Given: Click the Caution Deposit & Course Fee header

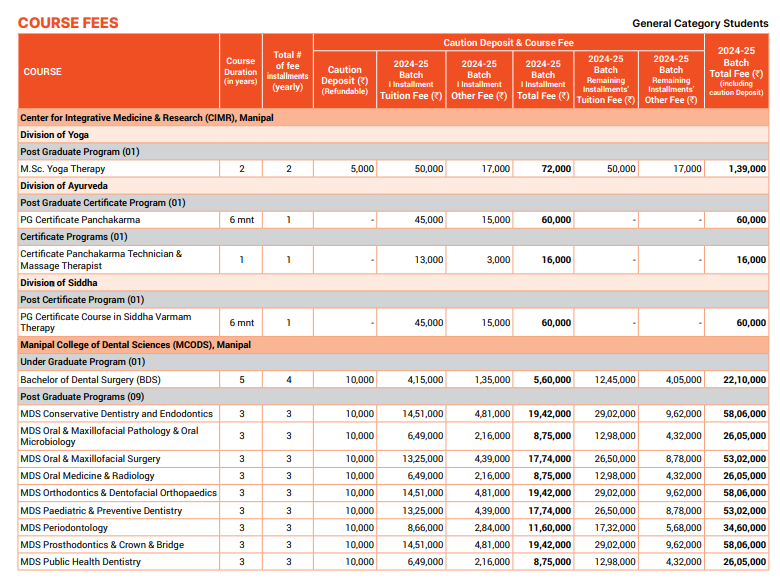Looking at the screenshot, I should (508, 43).
